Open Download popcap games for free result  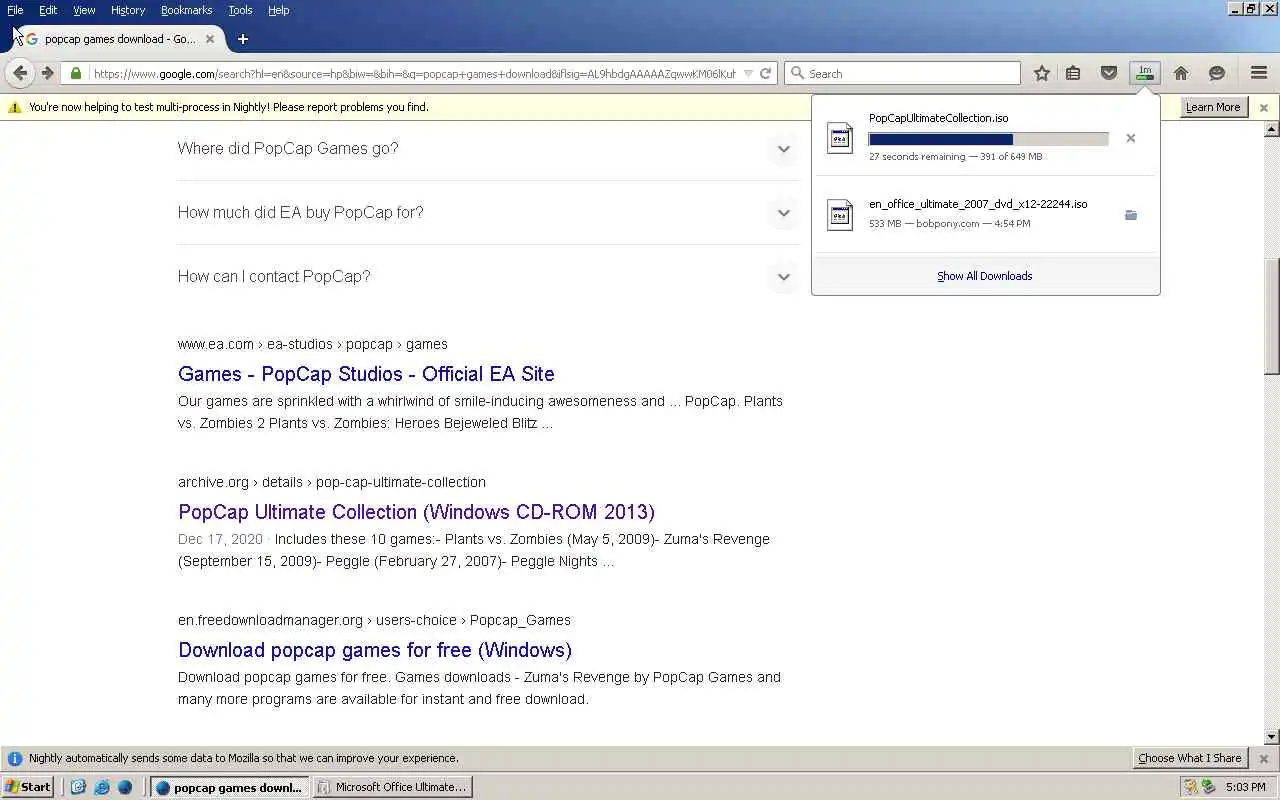tap(375, 650)
